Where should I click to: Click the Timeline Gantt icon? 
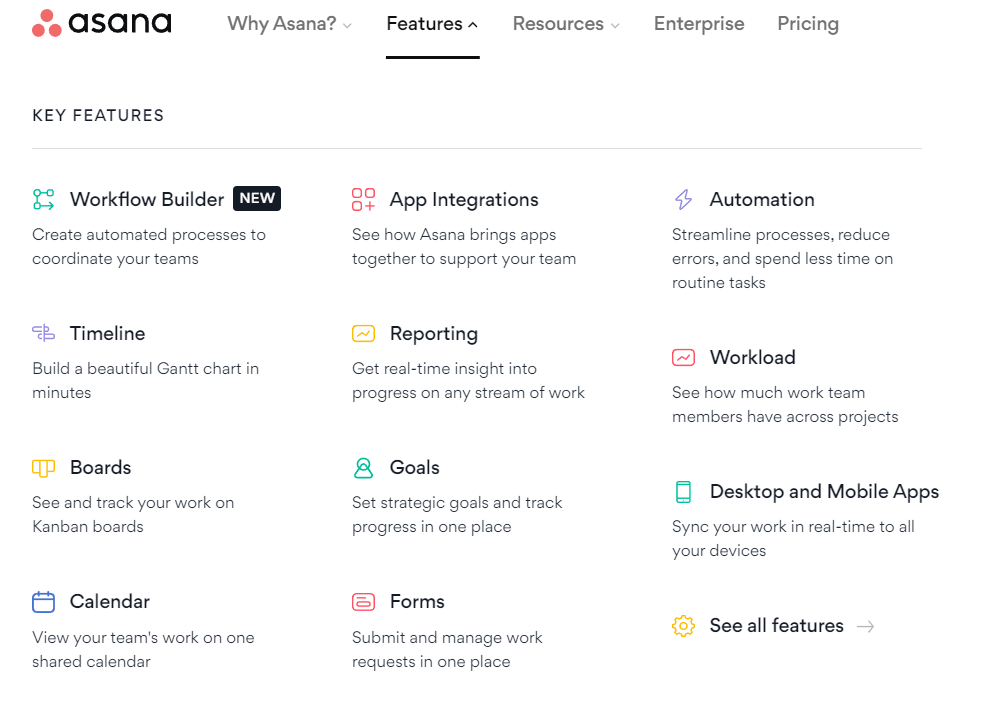point(43,333)
